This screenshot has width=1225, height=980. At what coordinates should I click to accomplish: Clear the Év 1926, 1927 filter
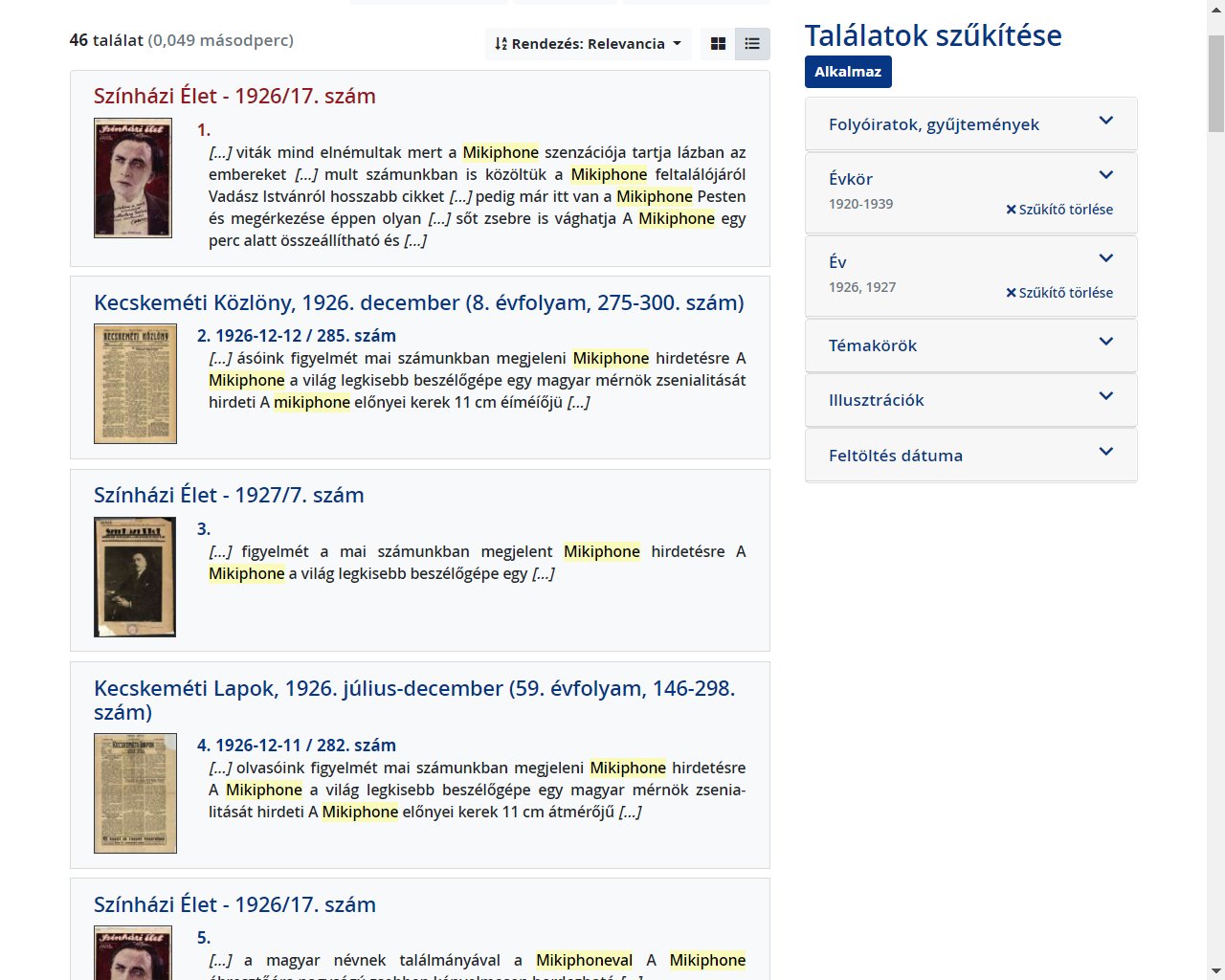pyautogui.click(x=1059, y=293)
